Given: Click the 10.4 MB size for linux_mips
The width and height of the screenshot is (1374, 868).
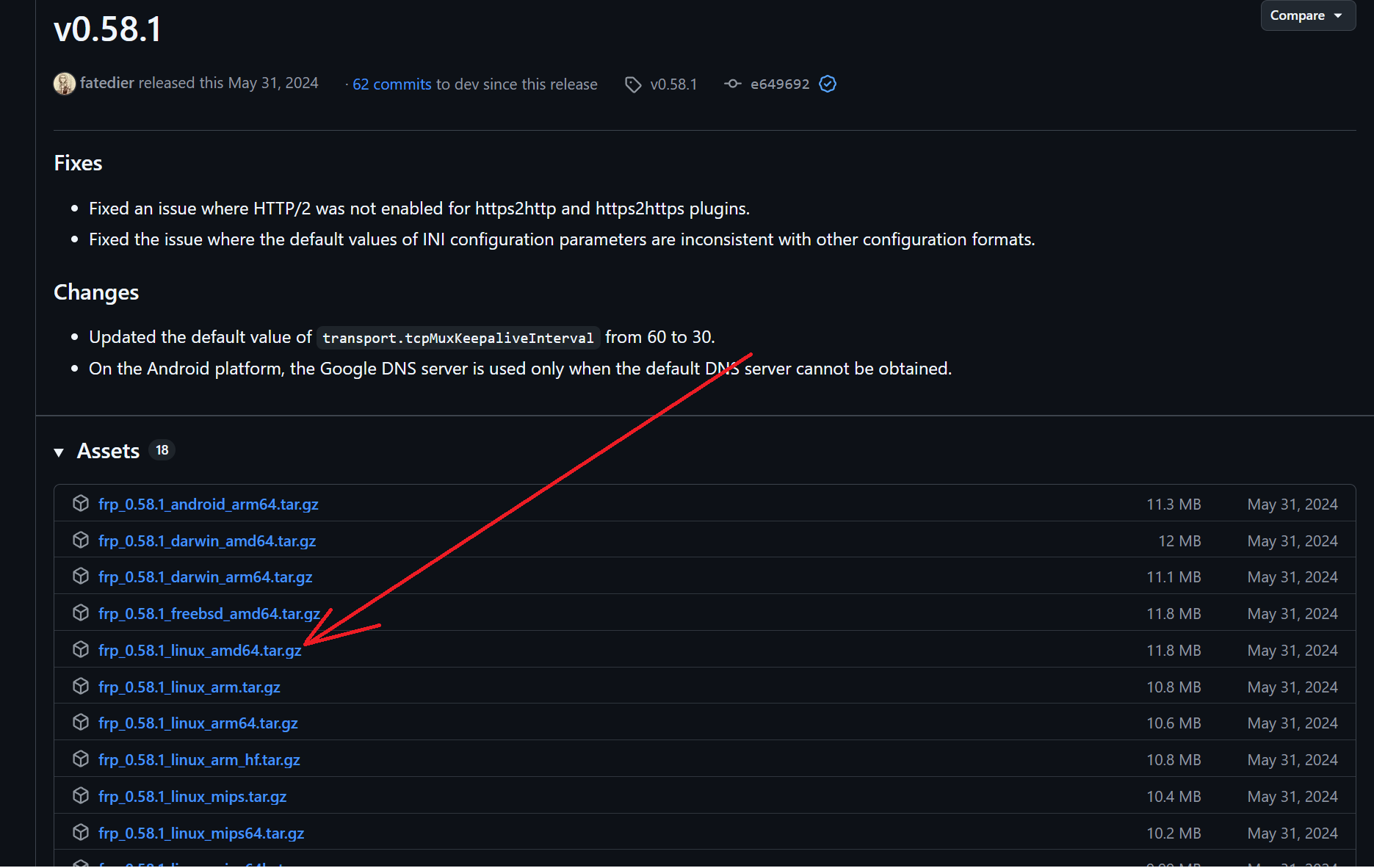Looking at the screenshot, I should [x=1174, y=797].
